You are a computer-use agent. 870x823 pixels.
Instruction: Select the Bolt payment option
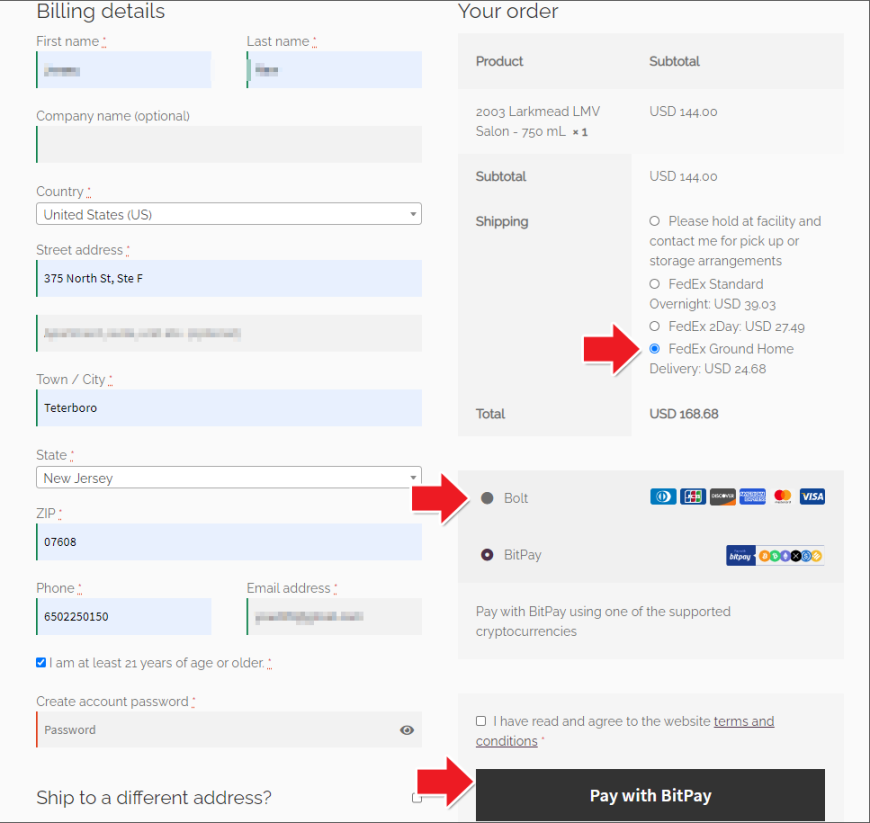click(x=487, y=498)
